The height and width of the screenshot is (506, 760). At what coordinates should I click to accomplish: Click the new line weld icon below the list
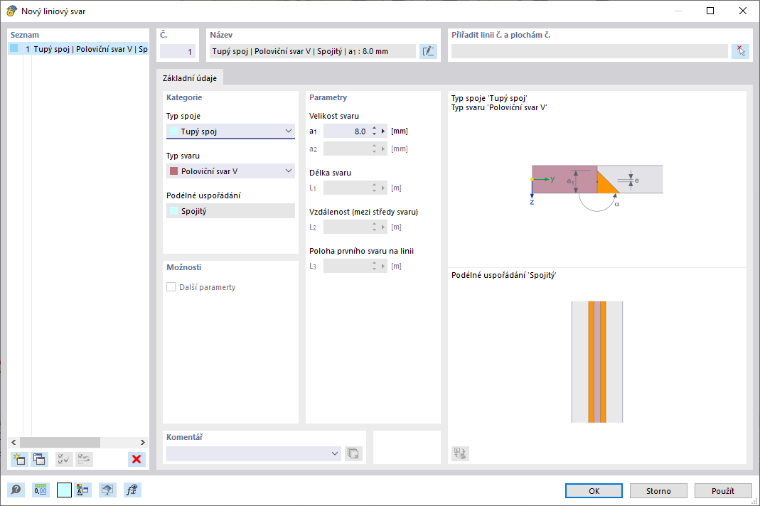coord(19,459)
